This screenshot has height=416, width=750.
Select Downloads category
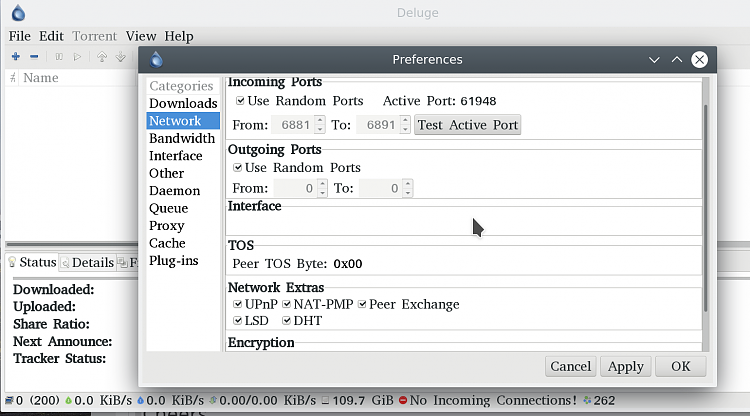[183, 103]
